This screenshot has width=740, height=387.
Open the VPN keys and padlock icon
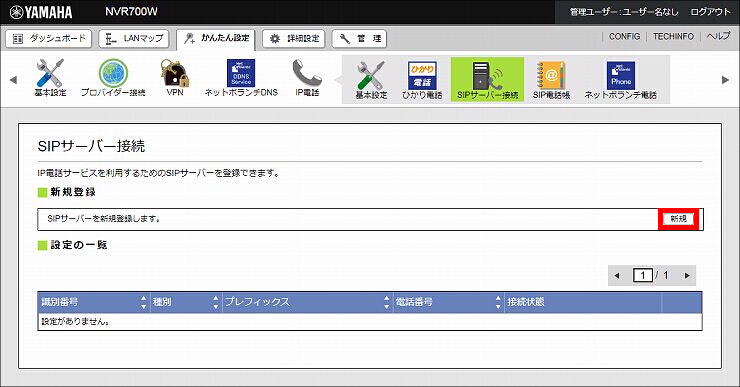pyautogui.click(x=175, y=78)
